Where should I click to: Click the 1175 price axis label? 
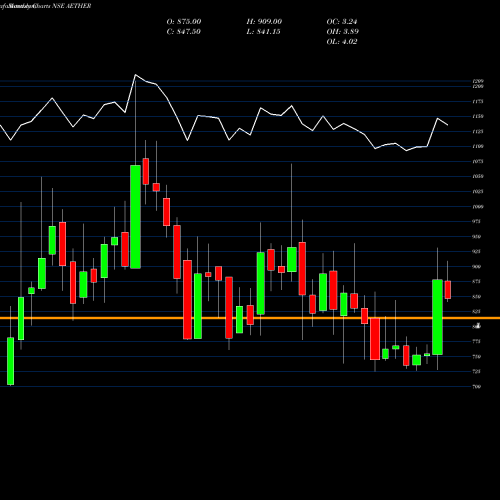click(478, 101)
